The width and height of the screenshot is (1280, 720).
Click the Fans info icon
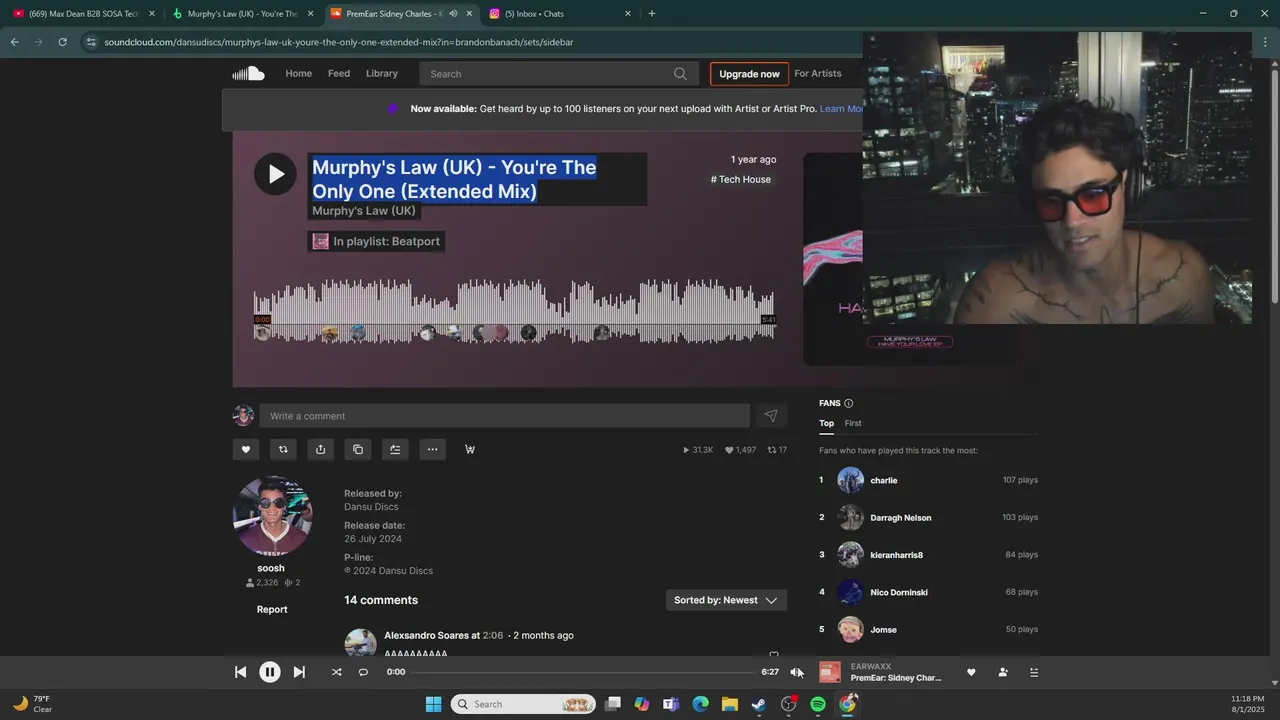pos(848,403)
